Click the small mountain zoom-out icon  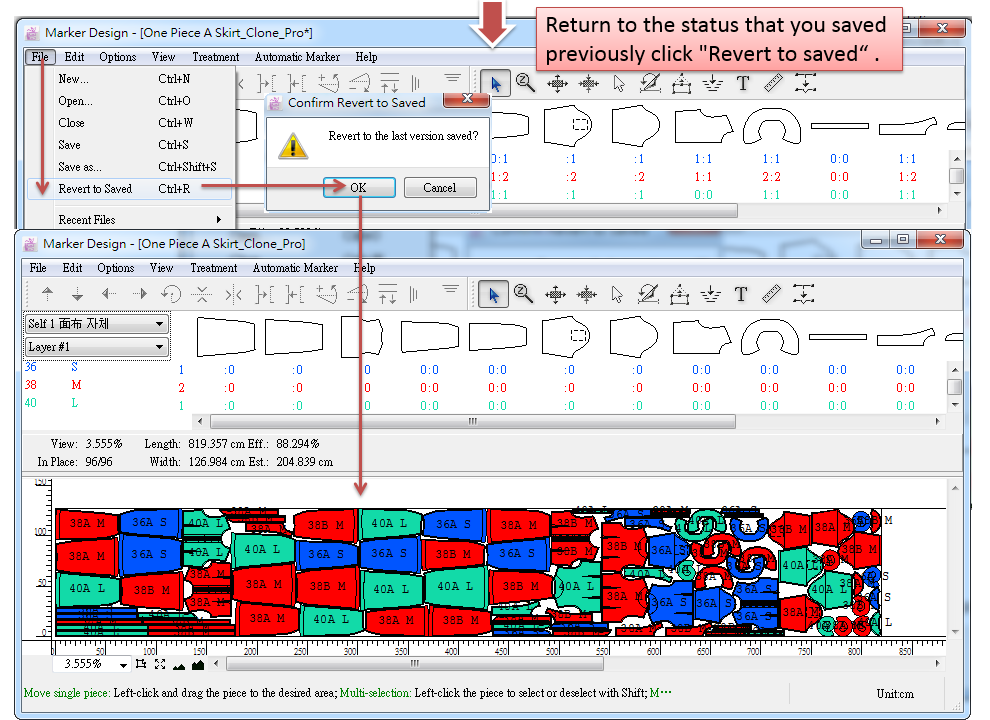point(179,665)
